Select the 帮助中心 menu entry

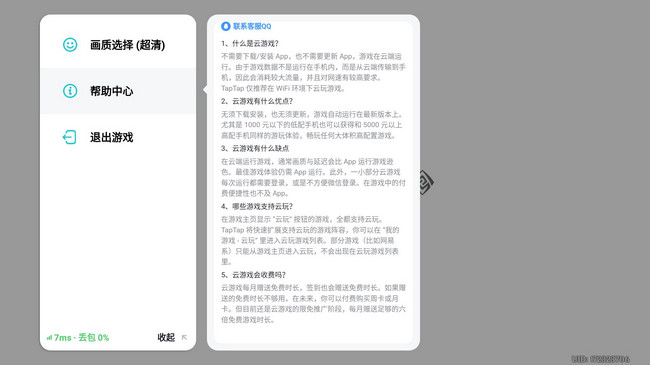tap(118, 91)
